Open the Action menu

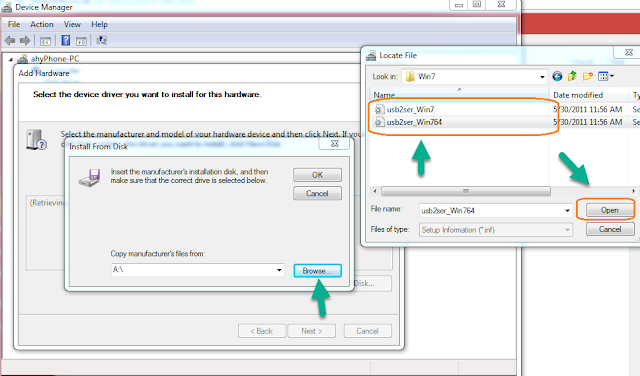[x=42, y=24]
